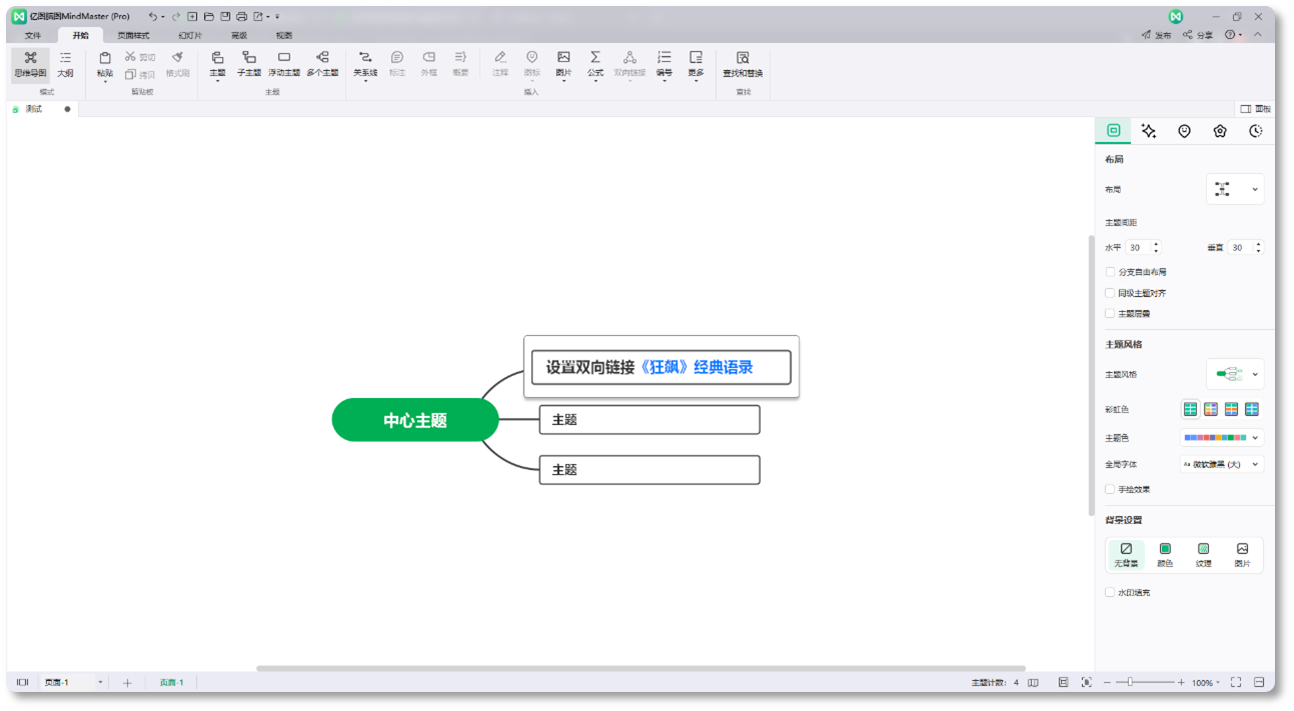
Task: Open the File (文件) menu
Action: [x=33, y=35]
